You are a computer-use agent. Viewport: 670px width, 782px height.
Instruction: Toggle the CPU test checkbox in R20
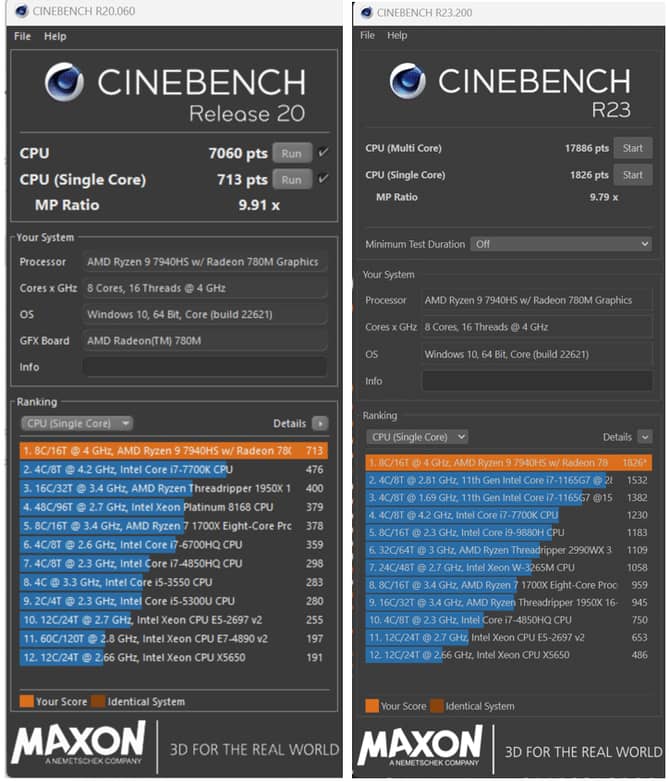(x=323, y=152)
